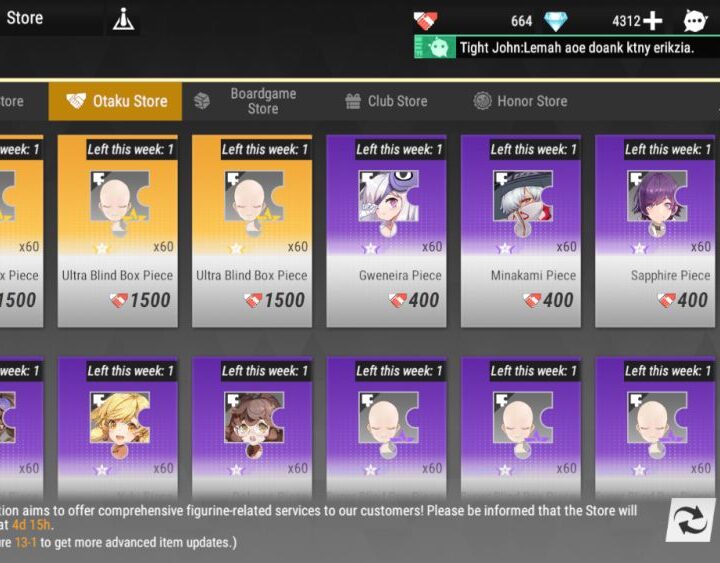The image size is (720, 563).
Task: Select the rightmost purple blind box card in bottom row
Action: pyautogui.click(x=655, y=427)
